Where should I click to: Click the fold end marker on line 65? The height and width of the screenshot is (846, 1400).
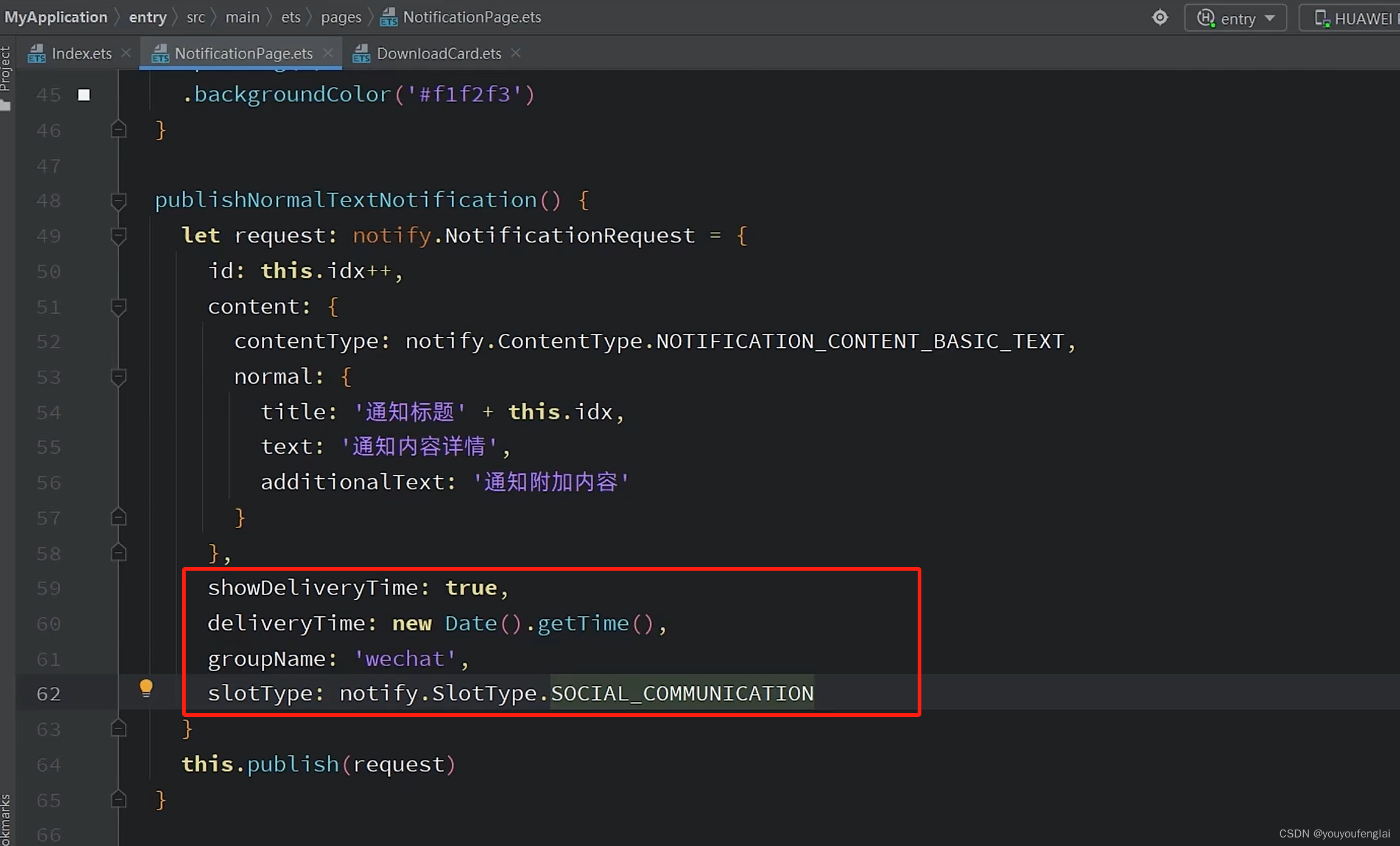click(x=119, y=798)
